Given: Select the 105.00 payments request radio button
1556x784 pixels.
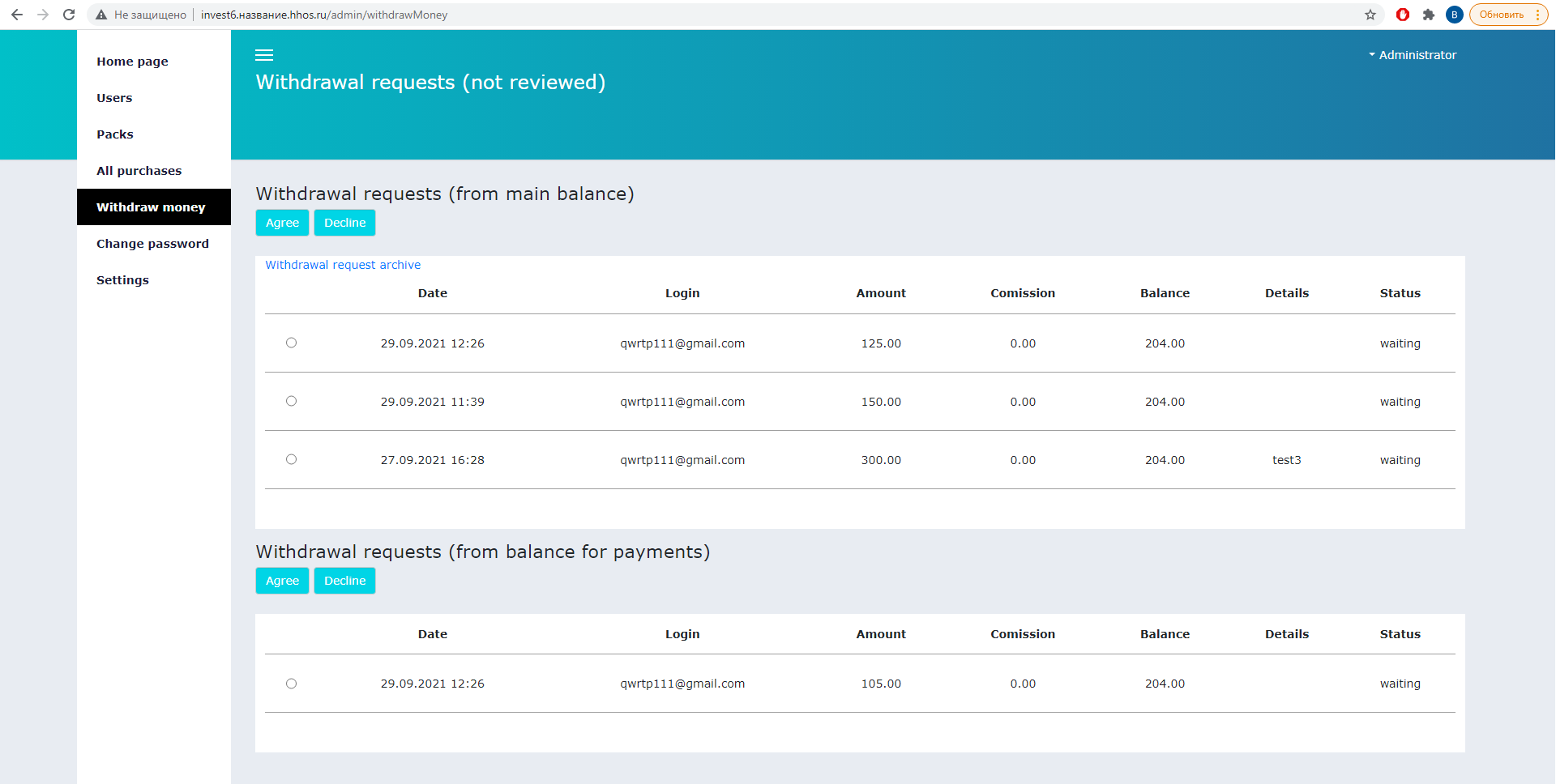Looking at the screenshot, I should tap(292, 684).
